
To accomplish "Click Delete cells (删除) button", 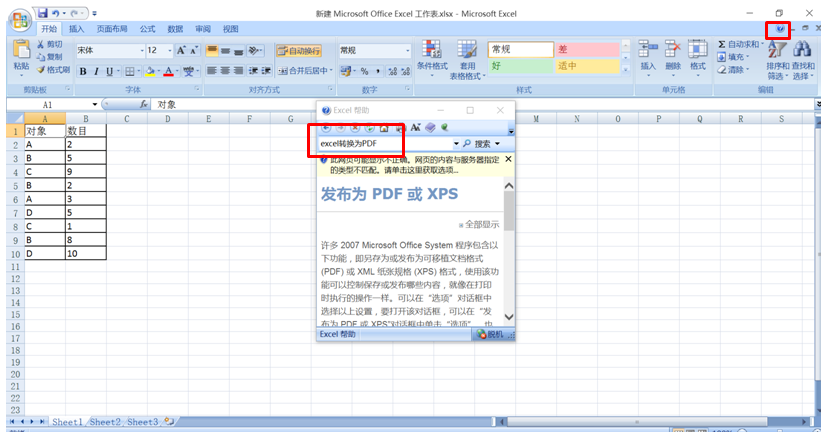I will tap(673, 59).
